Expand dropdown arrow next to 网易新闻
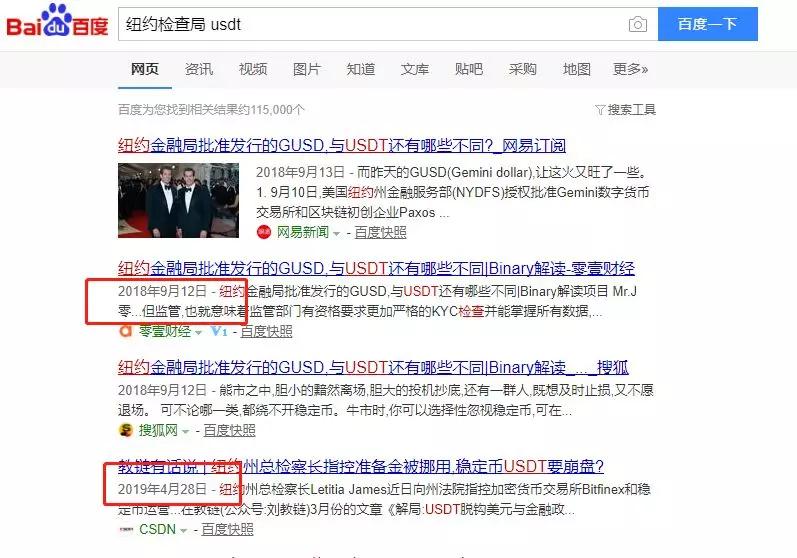 pyautogui.click(x=336, y=233)
